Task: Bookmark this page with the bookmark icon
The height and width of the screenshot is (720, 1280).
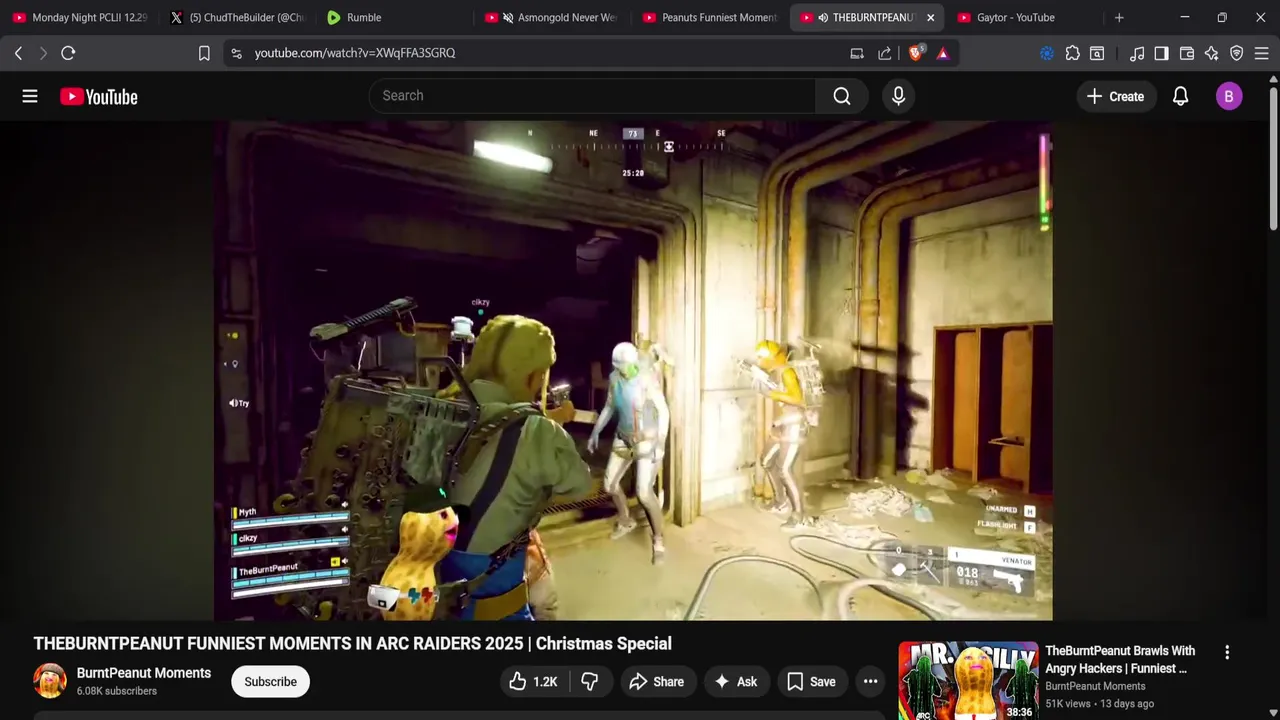Action: (x=204, y=53)
